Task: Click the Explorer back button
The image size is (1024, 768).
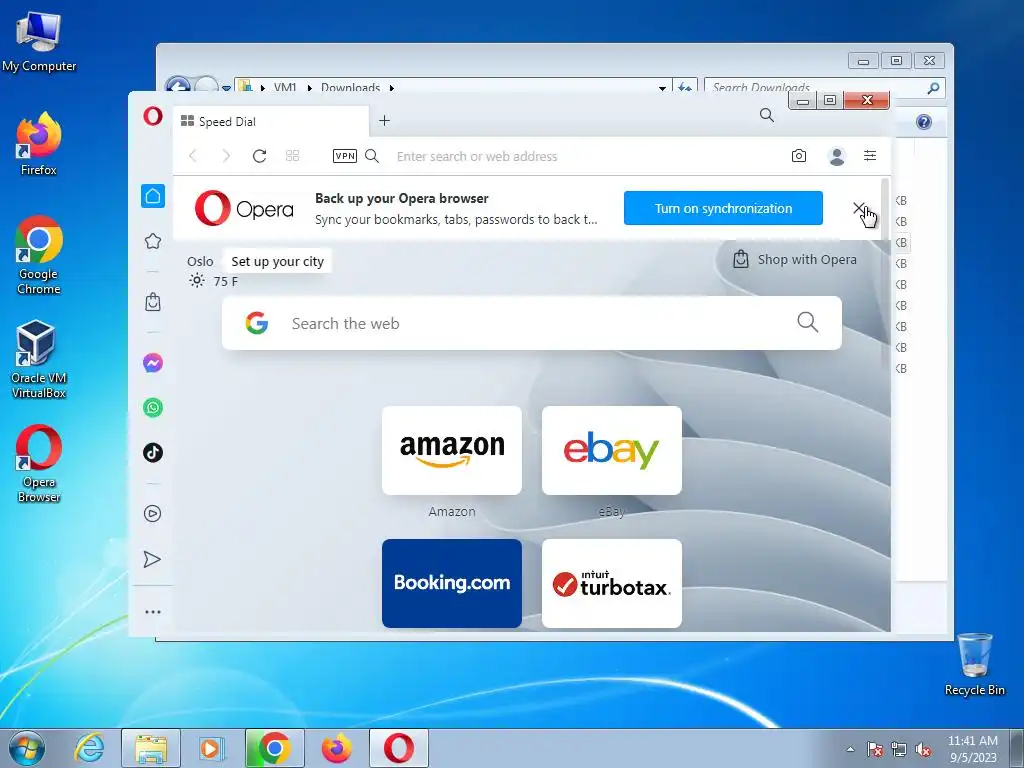Action: (x=178, y=86)
